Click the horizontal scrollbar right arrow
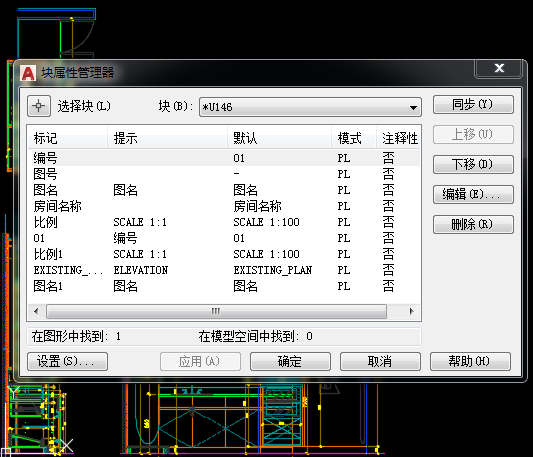This screenshot has height=457, width=533. pos(412,311)
